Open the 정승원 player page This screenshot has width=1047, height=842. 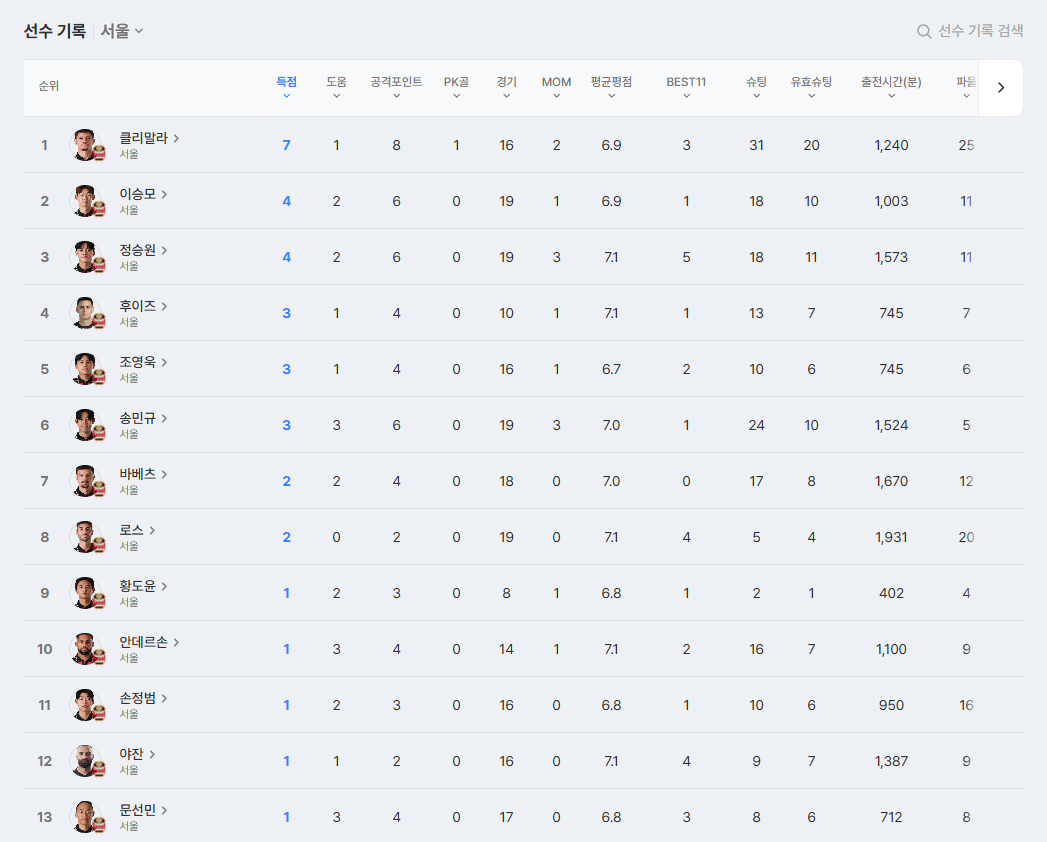143,250
